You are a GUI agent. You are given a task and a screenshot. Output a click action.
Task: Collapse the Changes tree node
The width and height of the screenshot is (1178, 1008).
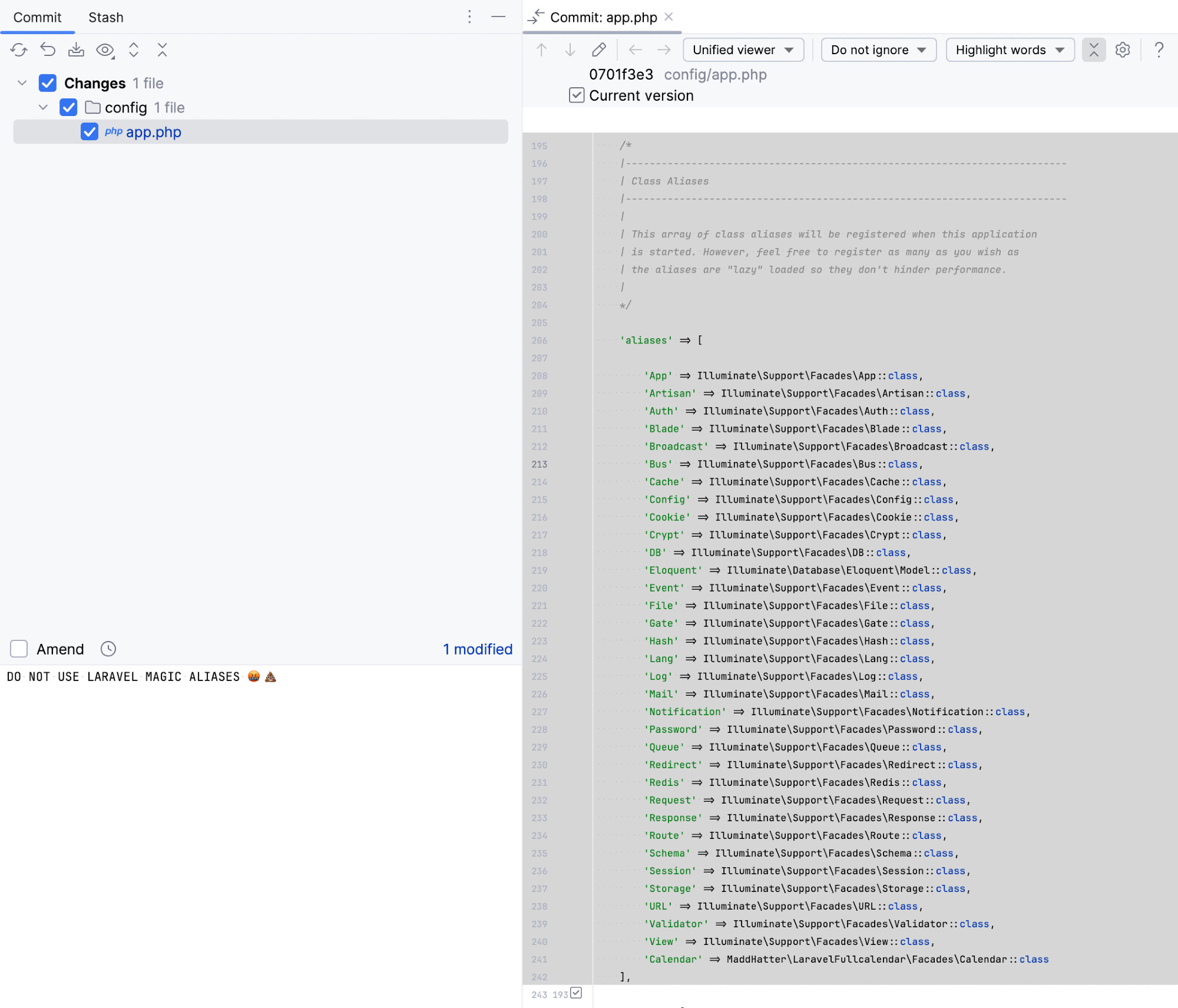(22, 83)
